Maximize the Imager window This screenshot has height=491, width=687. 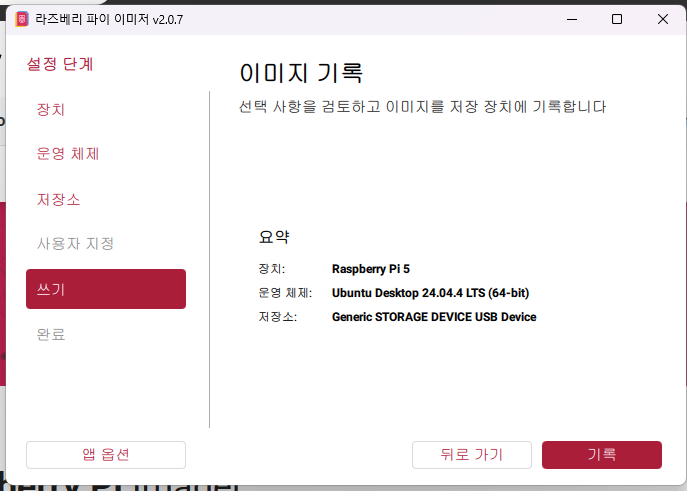[x=617, y=19]
